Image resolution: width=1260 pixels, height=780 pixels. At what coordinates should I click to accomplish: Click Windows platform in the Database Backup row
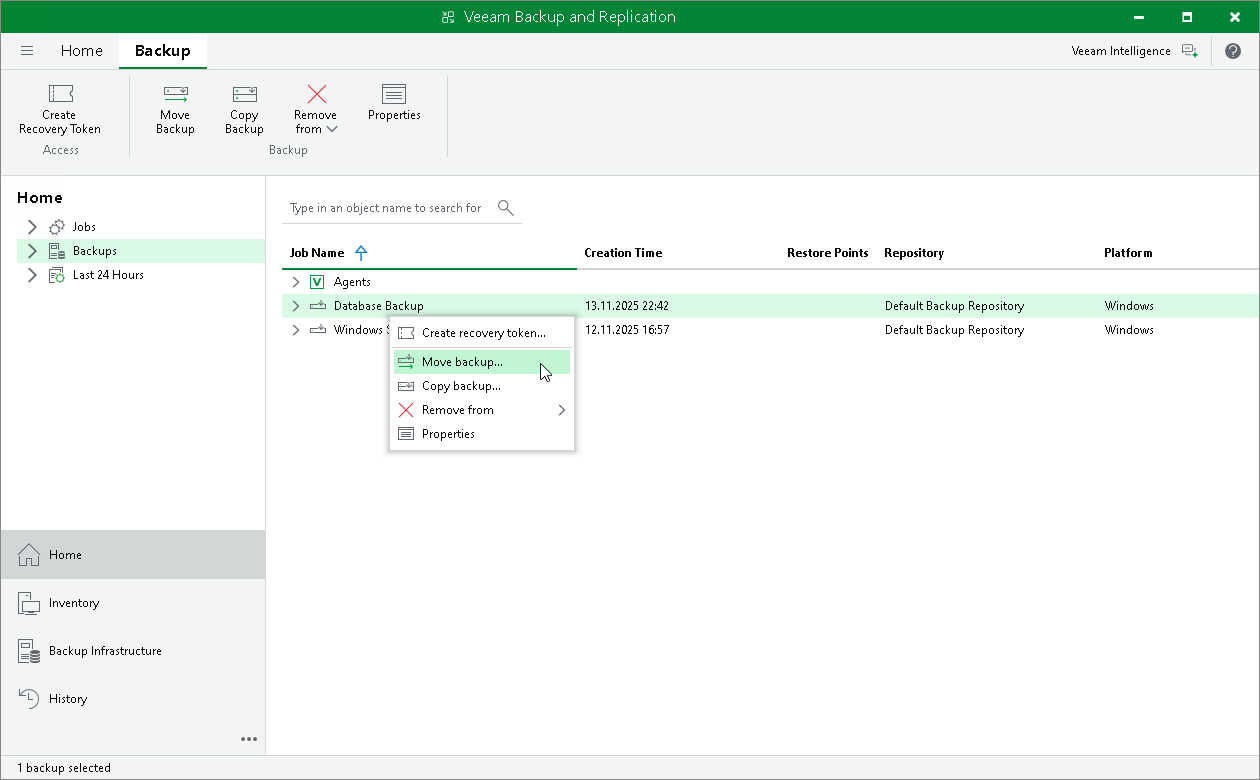pos(1129,306)
